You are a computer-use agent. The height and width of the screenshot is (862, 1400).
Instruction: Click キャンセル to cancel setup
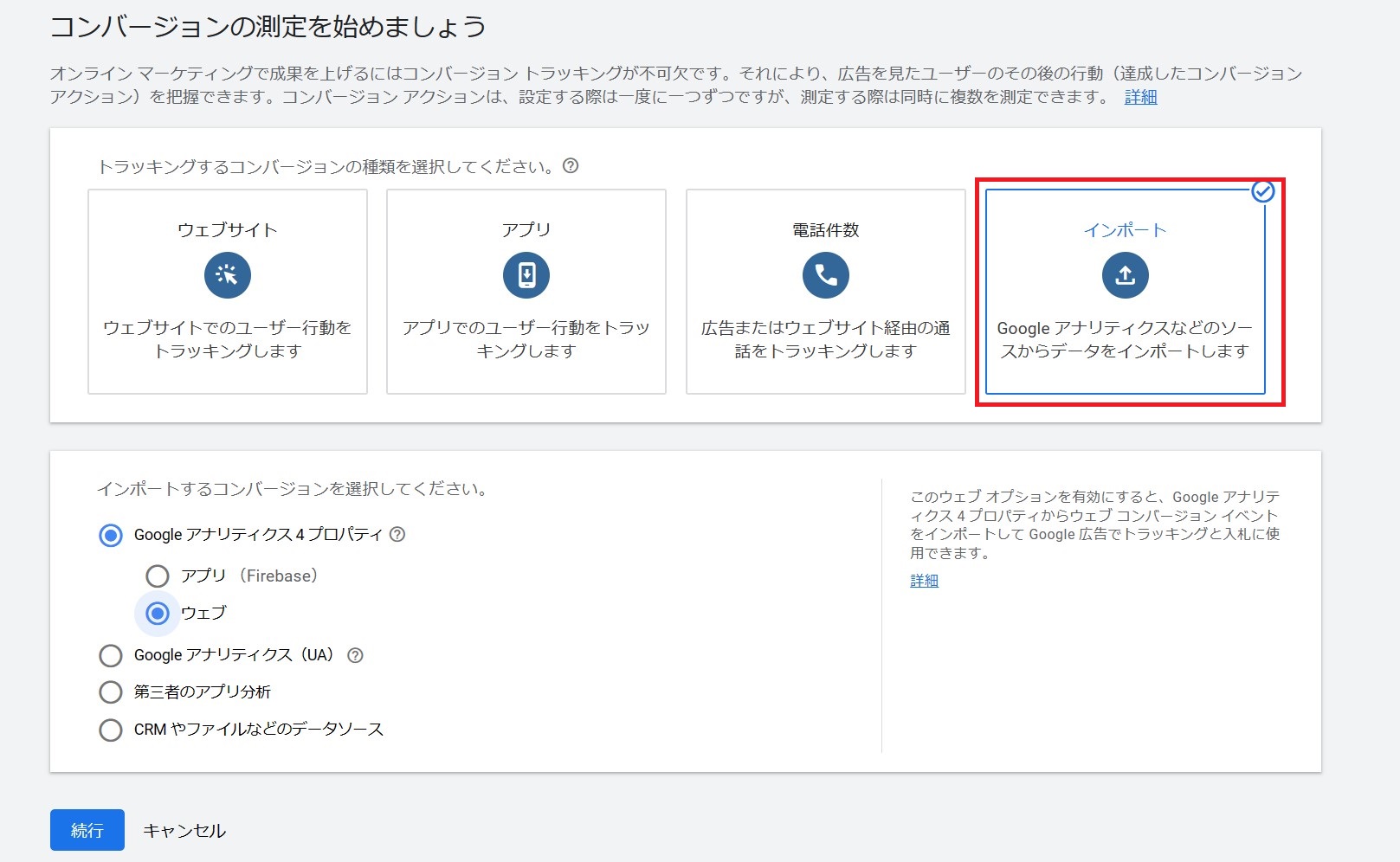[x=183, y=830]
